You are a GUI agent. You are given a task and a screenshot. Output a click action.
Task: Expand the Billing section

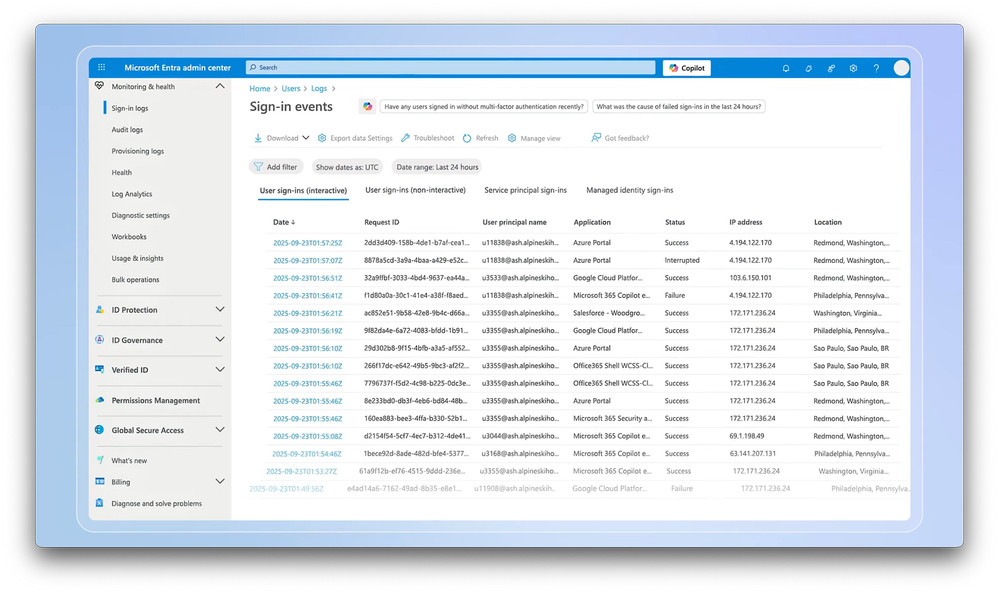(220, 481)
